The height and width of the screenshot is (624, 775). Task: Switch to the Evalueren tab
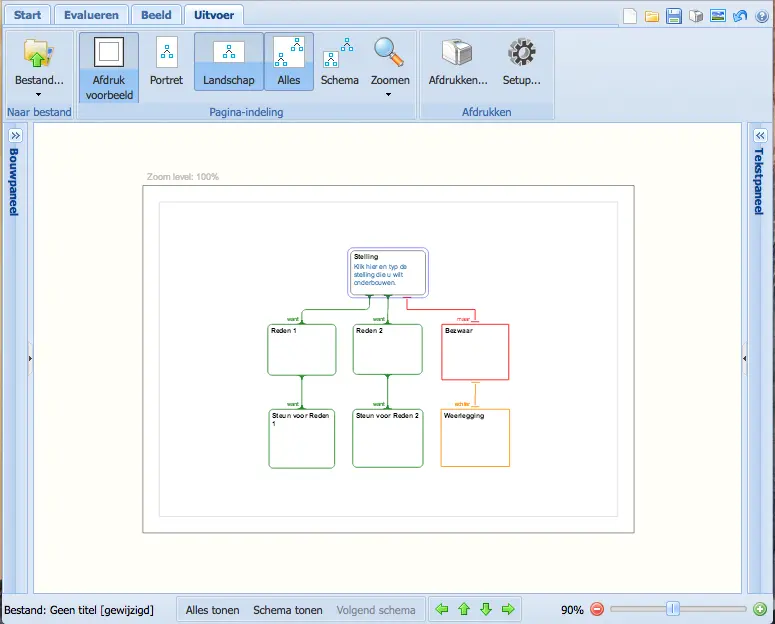(91, 15)
